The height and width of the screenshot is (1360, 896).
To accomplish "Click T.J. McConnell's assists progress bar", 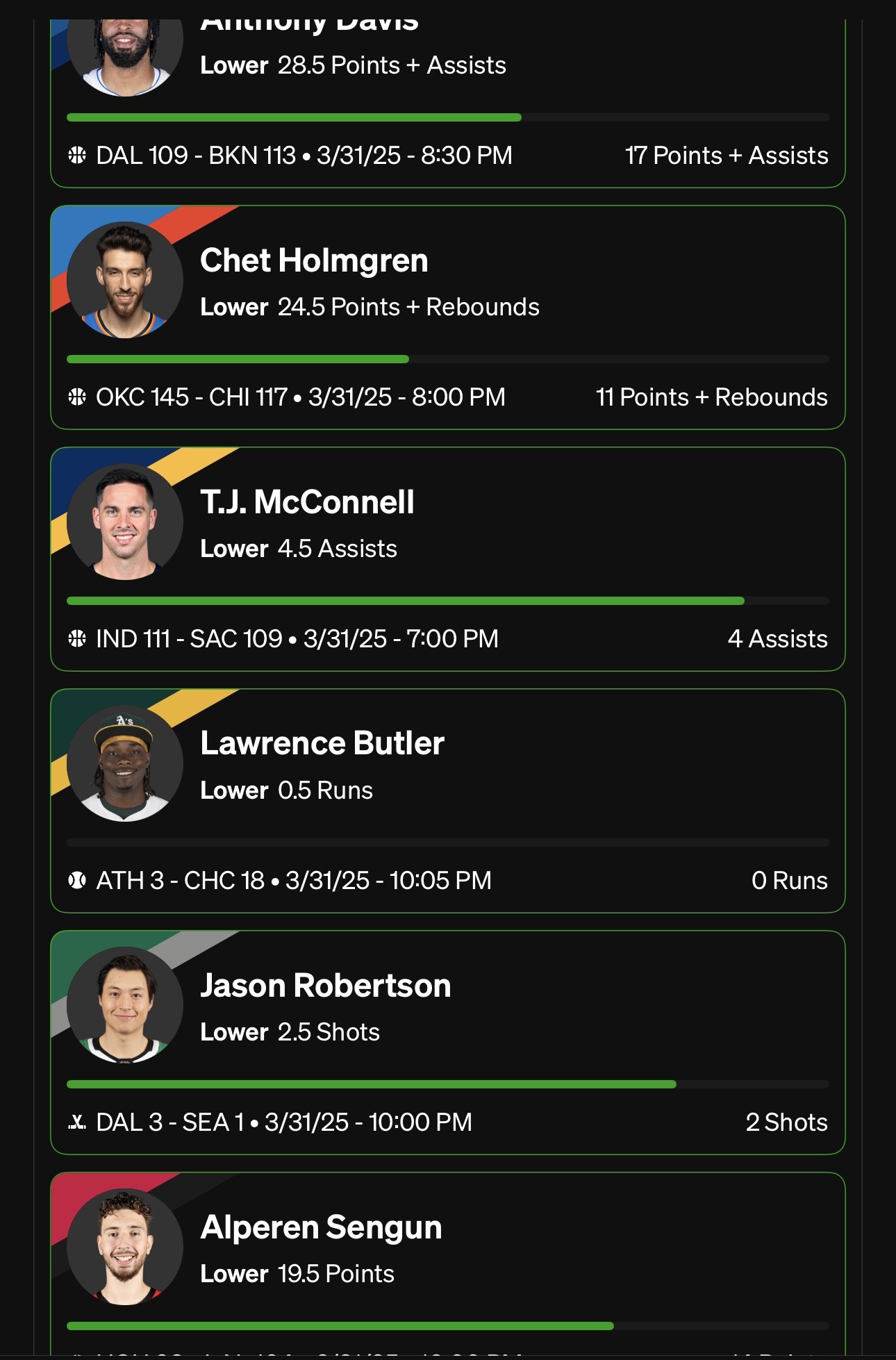I will [448, 601].
